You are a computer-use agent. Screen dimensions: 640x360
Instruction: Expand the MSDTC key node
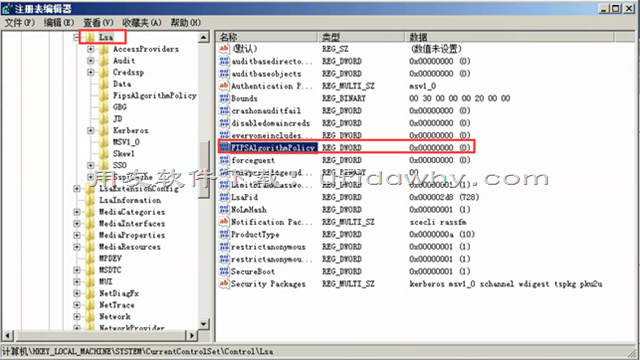(77, 270)
